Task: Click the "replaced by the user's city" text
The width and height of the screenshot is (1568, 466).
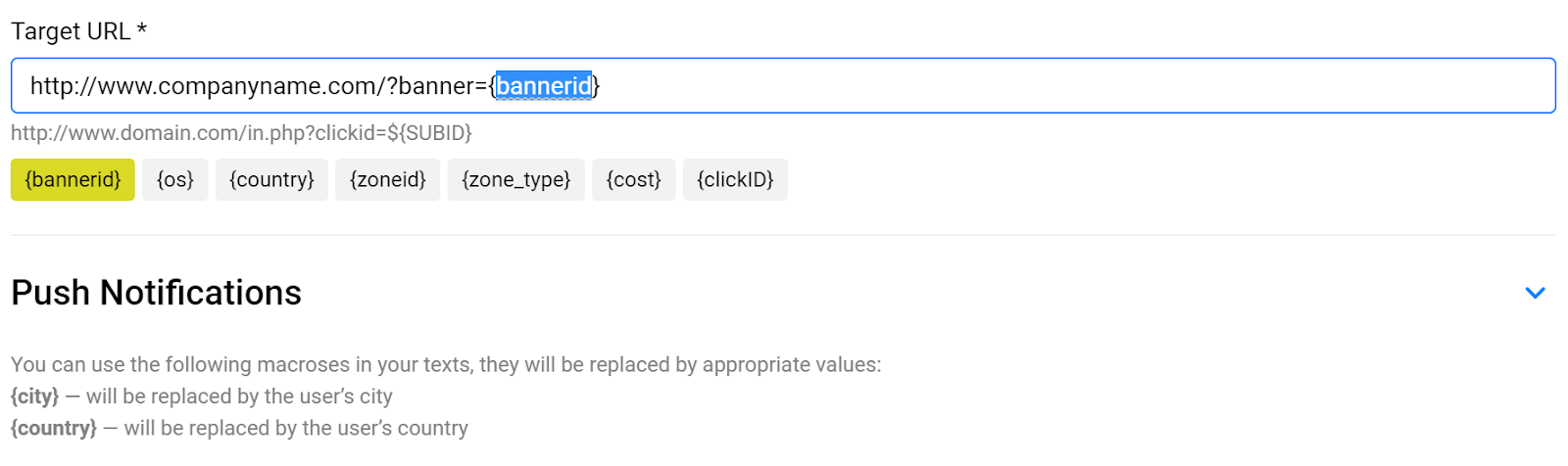Action: [239, 396]
